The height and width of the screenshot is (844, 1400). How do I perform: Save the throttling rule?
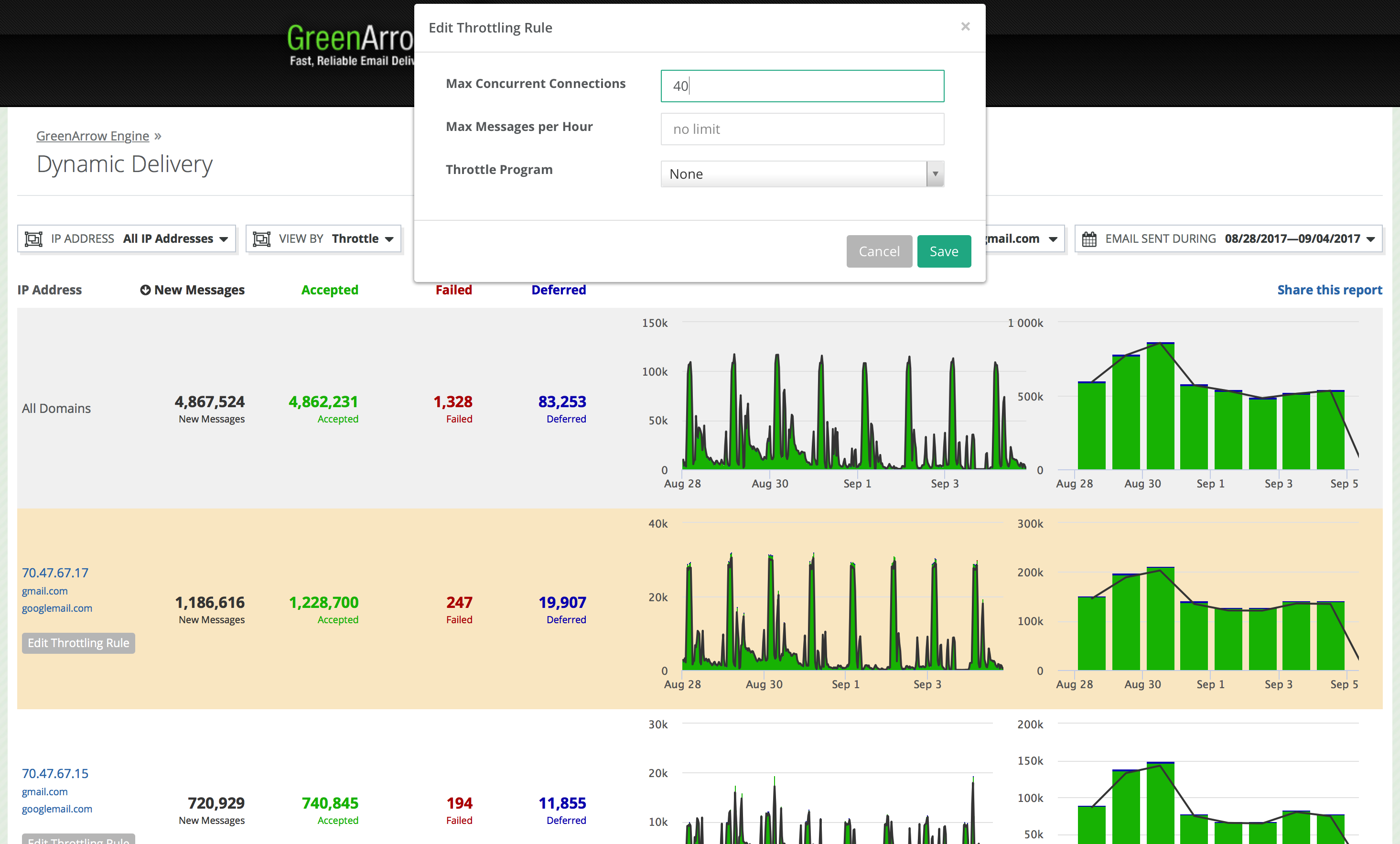[x=943, y=251]
